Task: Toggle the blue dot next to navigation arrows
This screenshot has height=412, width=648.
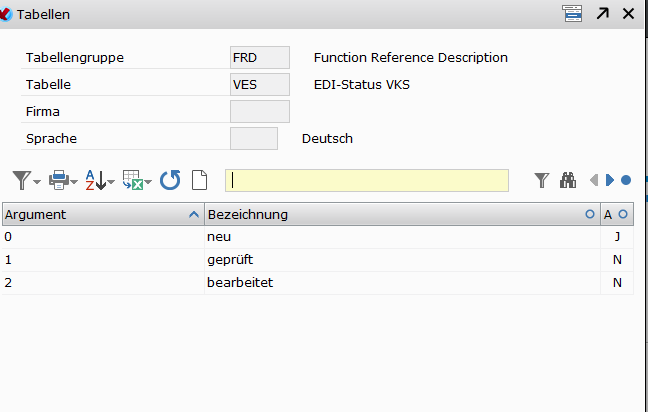Action: click(626, 180)
